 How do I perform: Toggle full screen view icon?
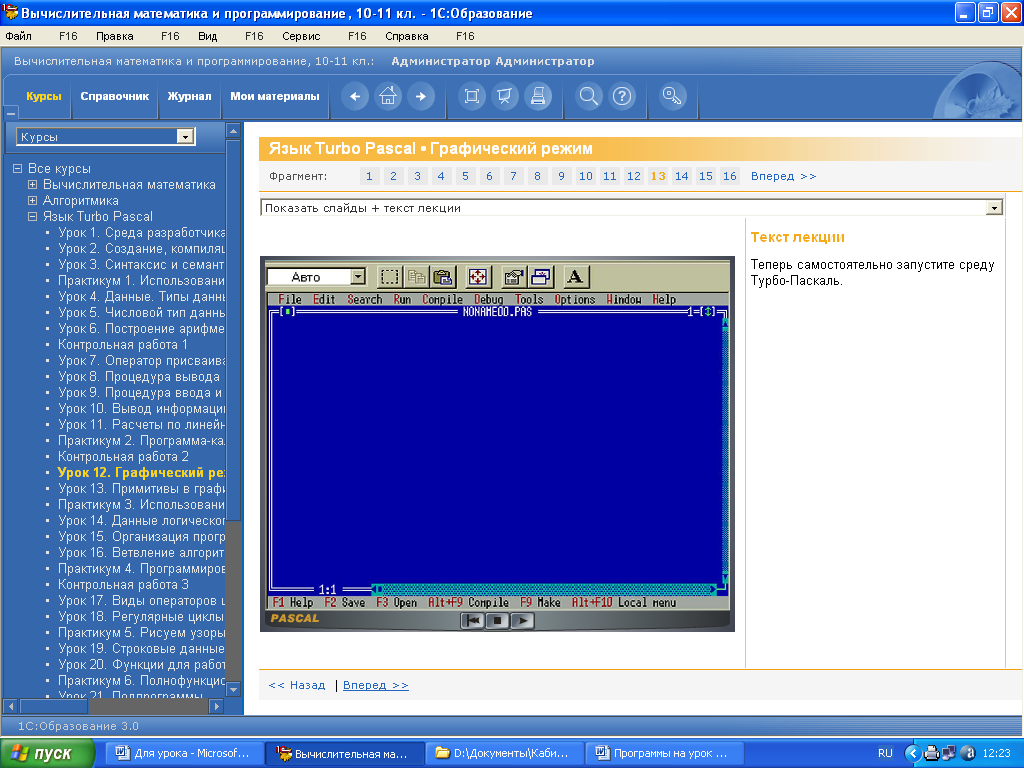click(x=472, y=97)
